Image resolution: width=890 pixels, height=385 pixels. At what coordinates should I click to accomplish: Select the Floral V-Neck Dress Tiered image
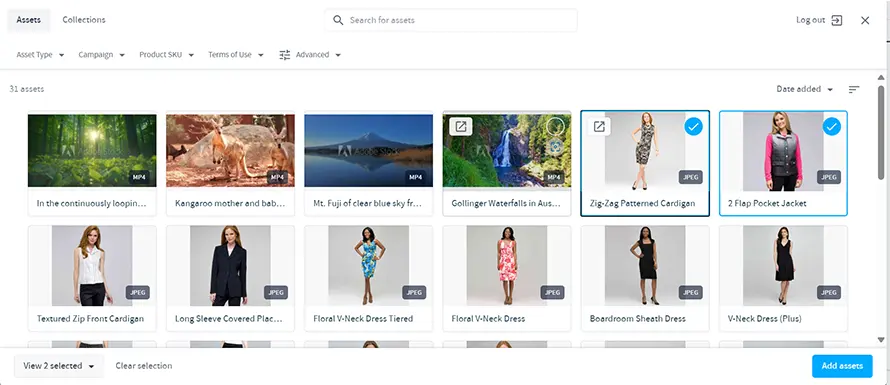368,266
